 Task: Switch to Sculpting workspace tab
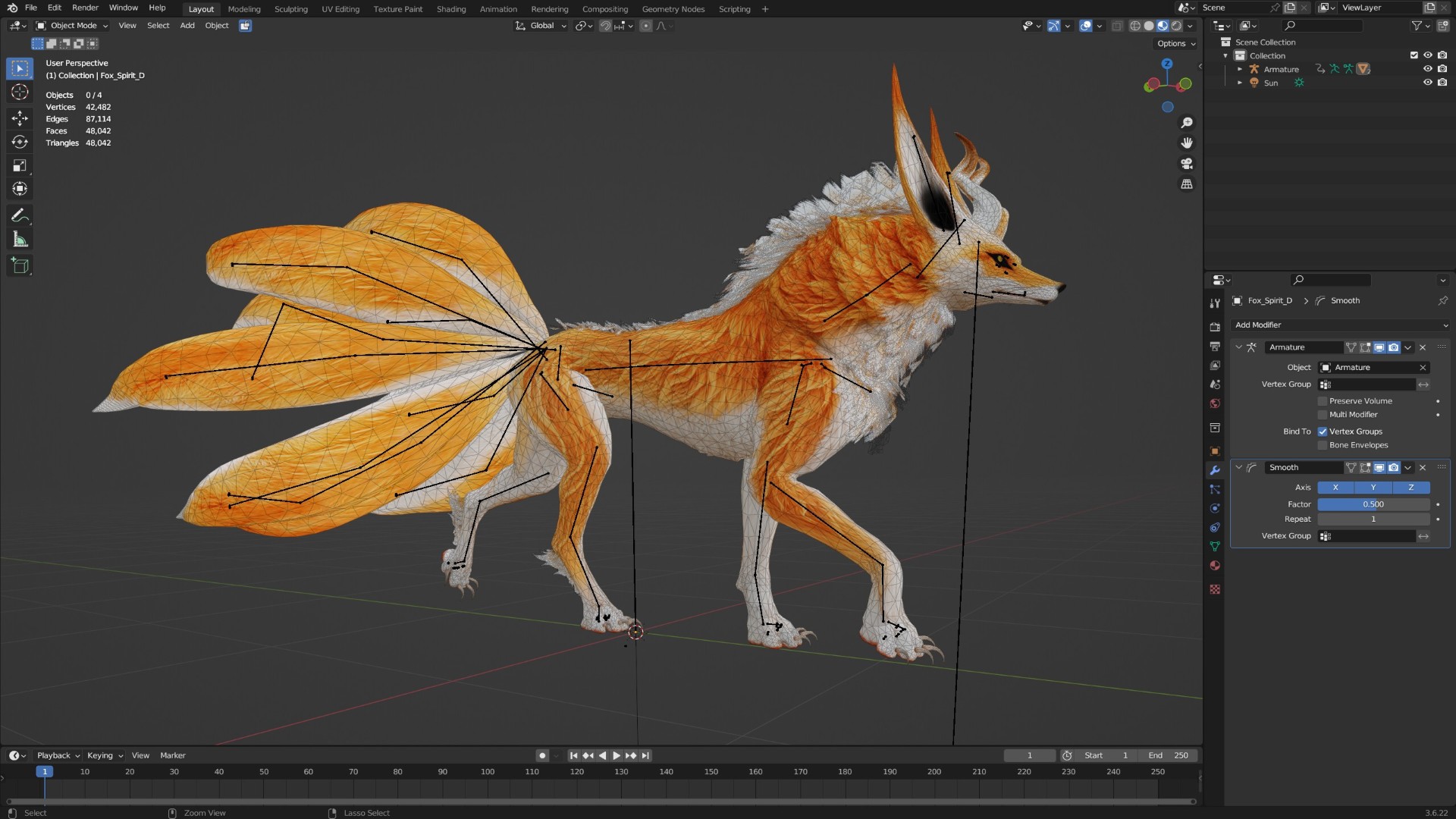(290, 9)
